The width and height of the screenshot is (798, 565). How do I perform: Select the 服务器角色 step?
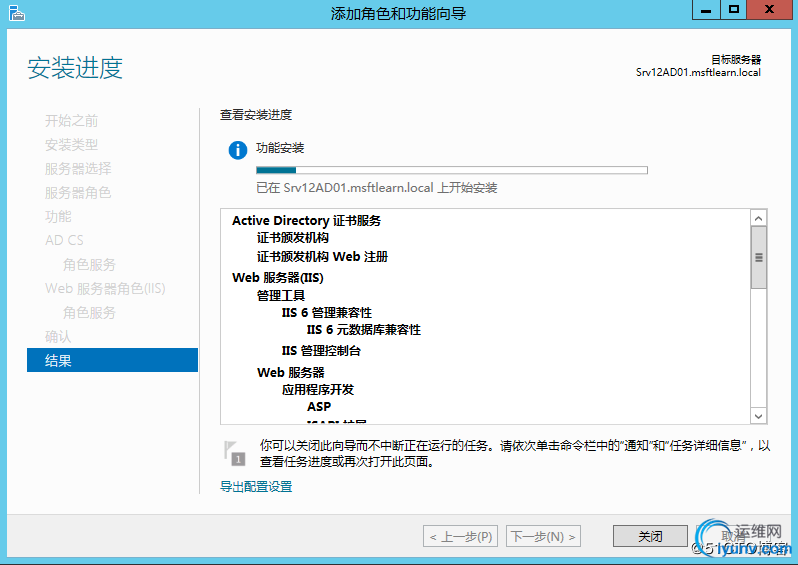(x=78, y=192)
